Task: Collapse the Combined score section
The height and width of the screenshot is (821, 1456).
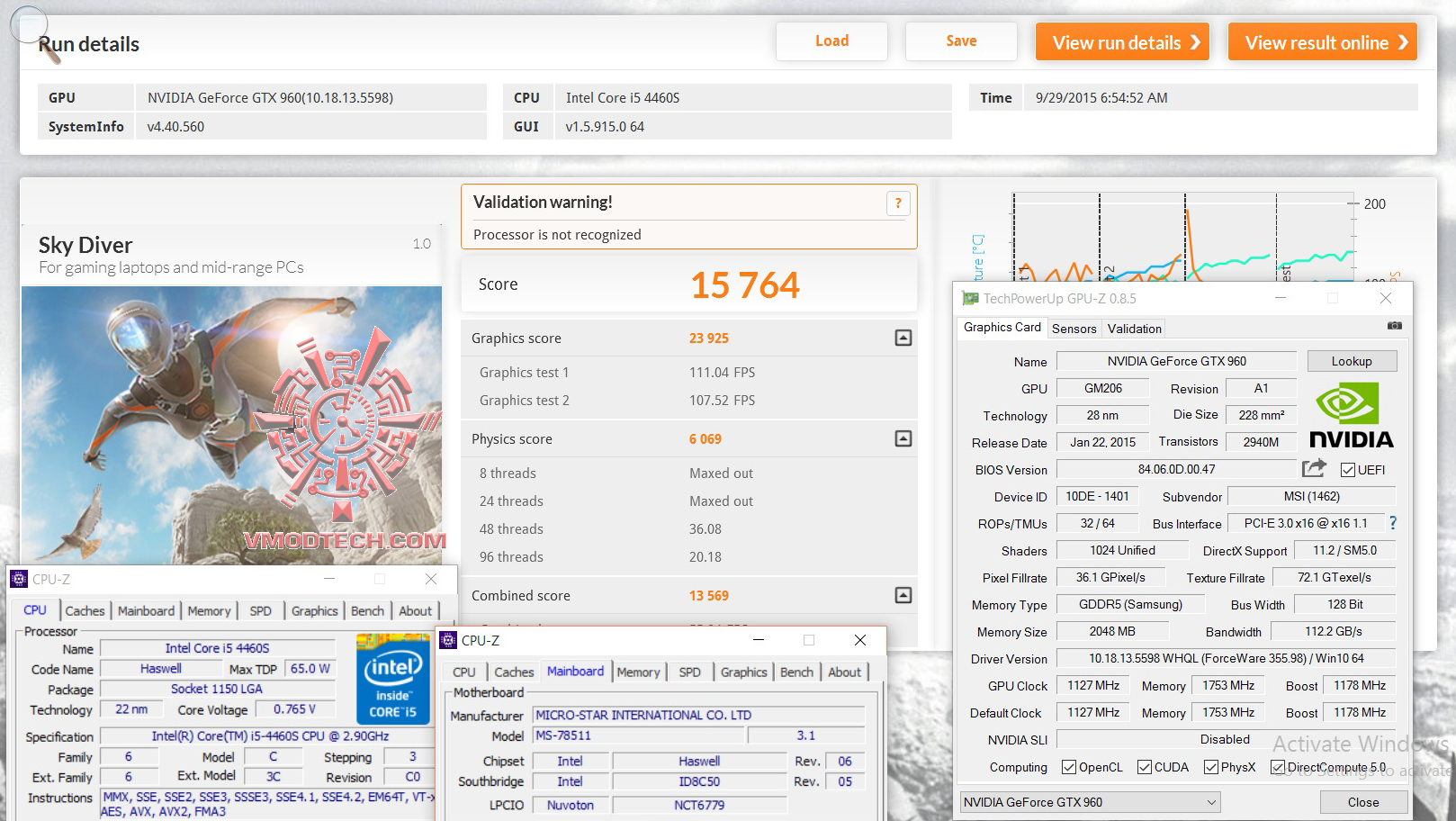Action: tap(903, 595)
